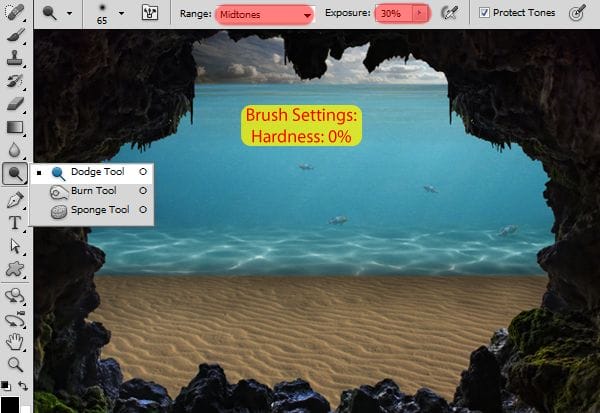Select the Clone Stamp tool
Viewport: 600px width, 413px height.
(14, 58)
